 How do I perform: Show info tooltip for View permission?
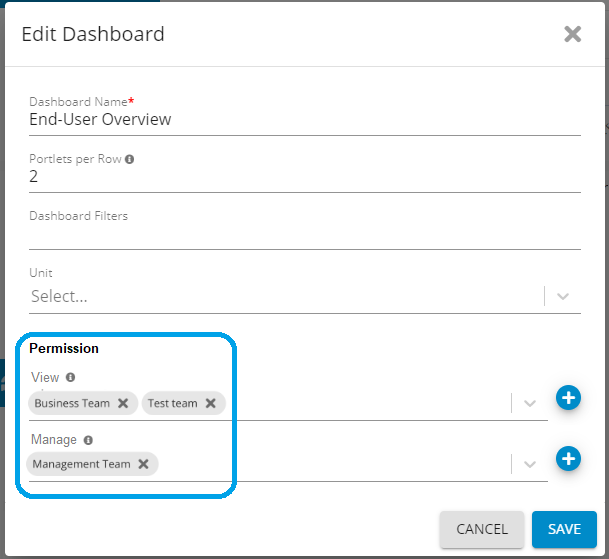[x=71, y=378]
